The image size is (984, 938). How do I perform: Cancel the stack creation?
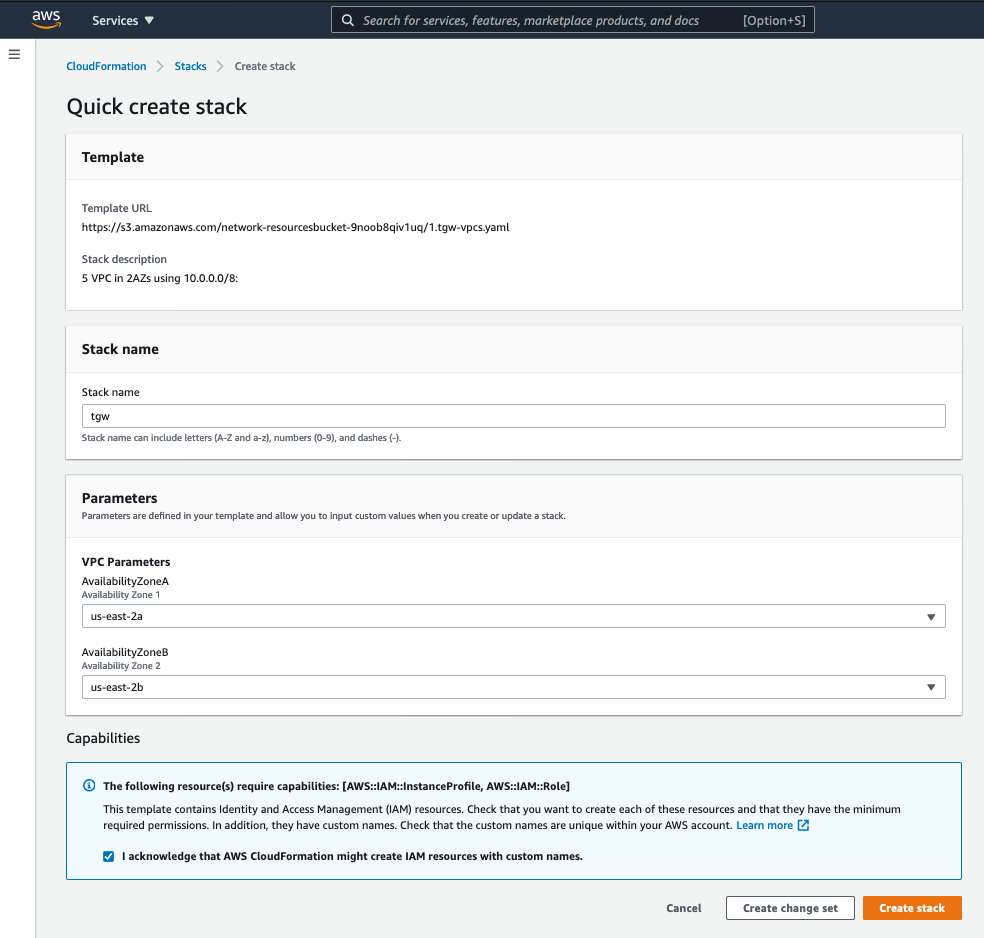pos(684,908)
